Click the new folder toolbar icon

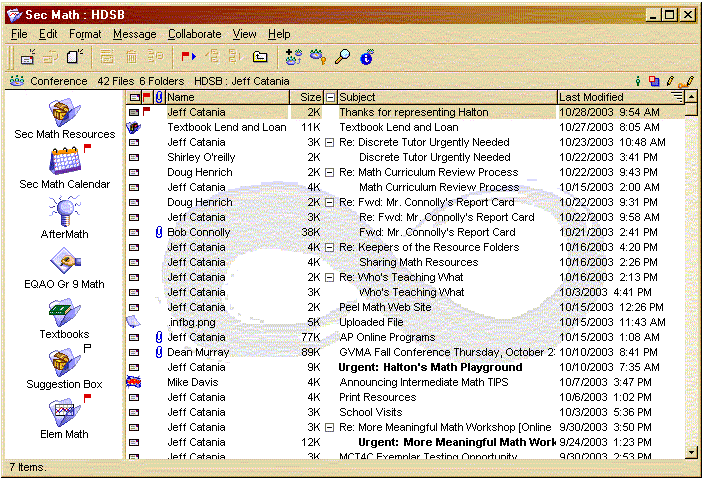(x=260, y=57)
